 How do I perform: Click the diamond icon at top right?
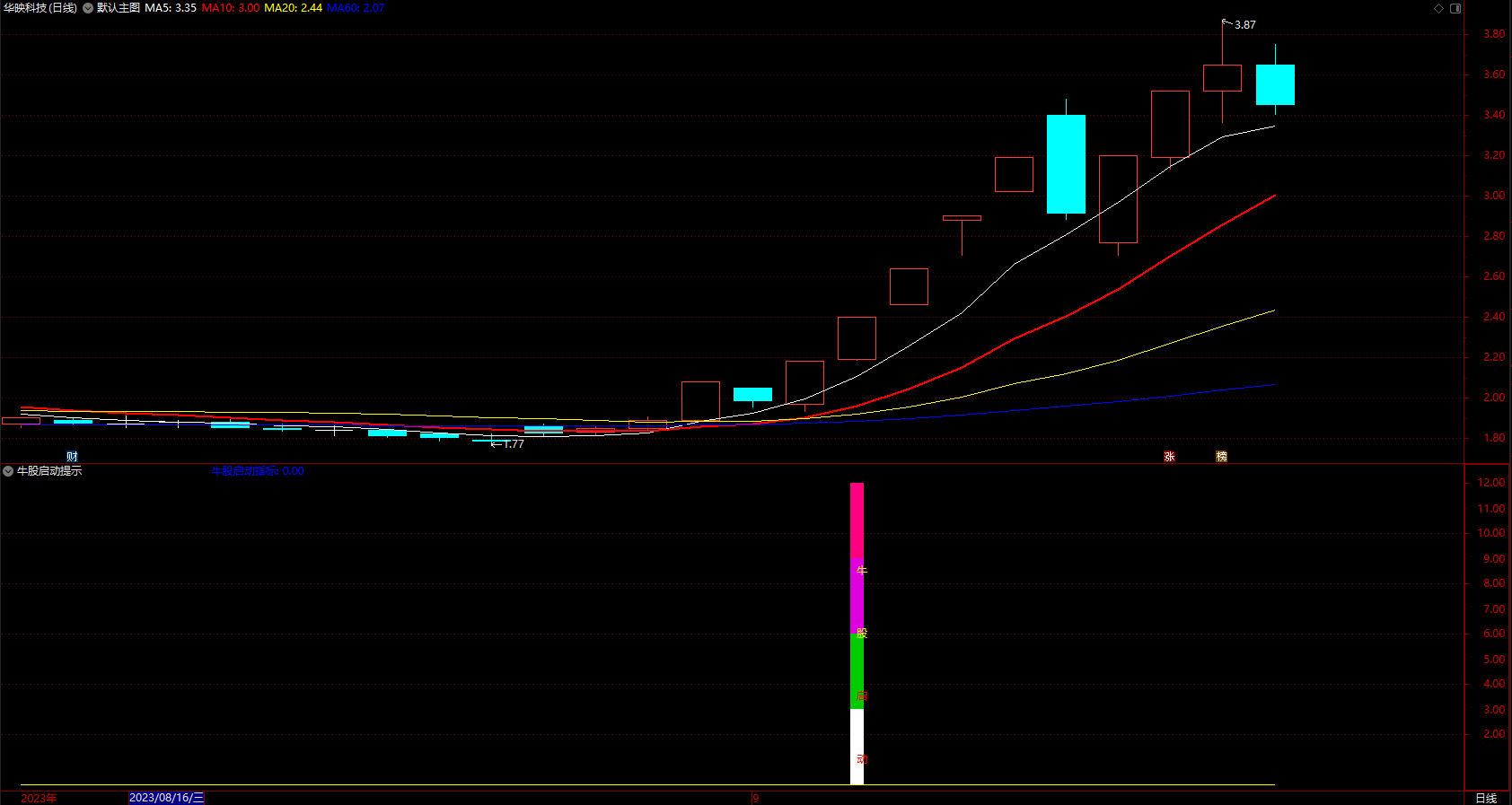(1438, 8)
